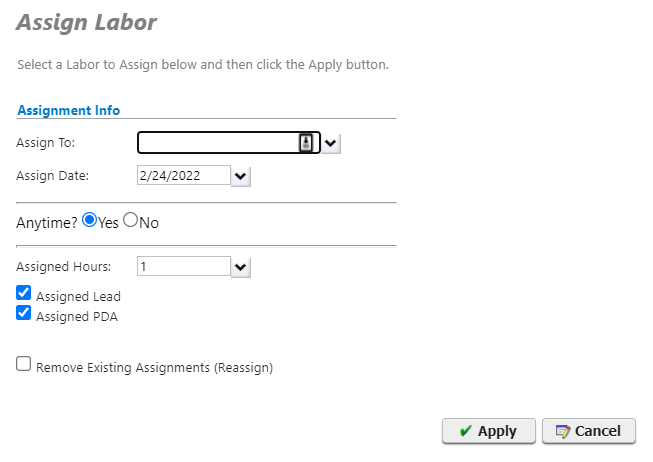Click the Assigned Lead label text
653x462 pixels.
[x=78, y=297]
